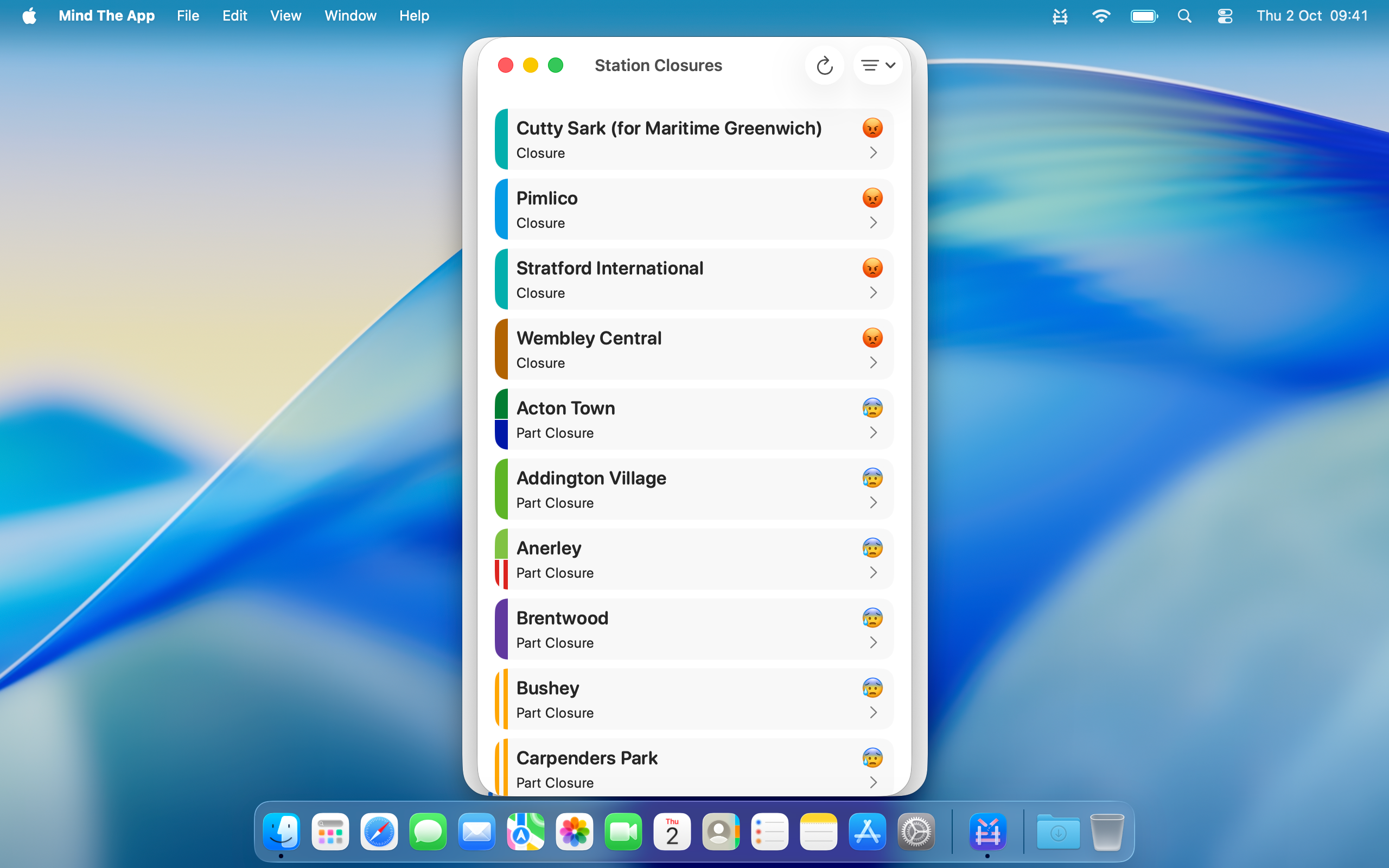This screenshot has height=868, width=1389.
Task: Expand Acton Town part closure chevron
Action: [873, 433]
